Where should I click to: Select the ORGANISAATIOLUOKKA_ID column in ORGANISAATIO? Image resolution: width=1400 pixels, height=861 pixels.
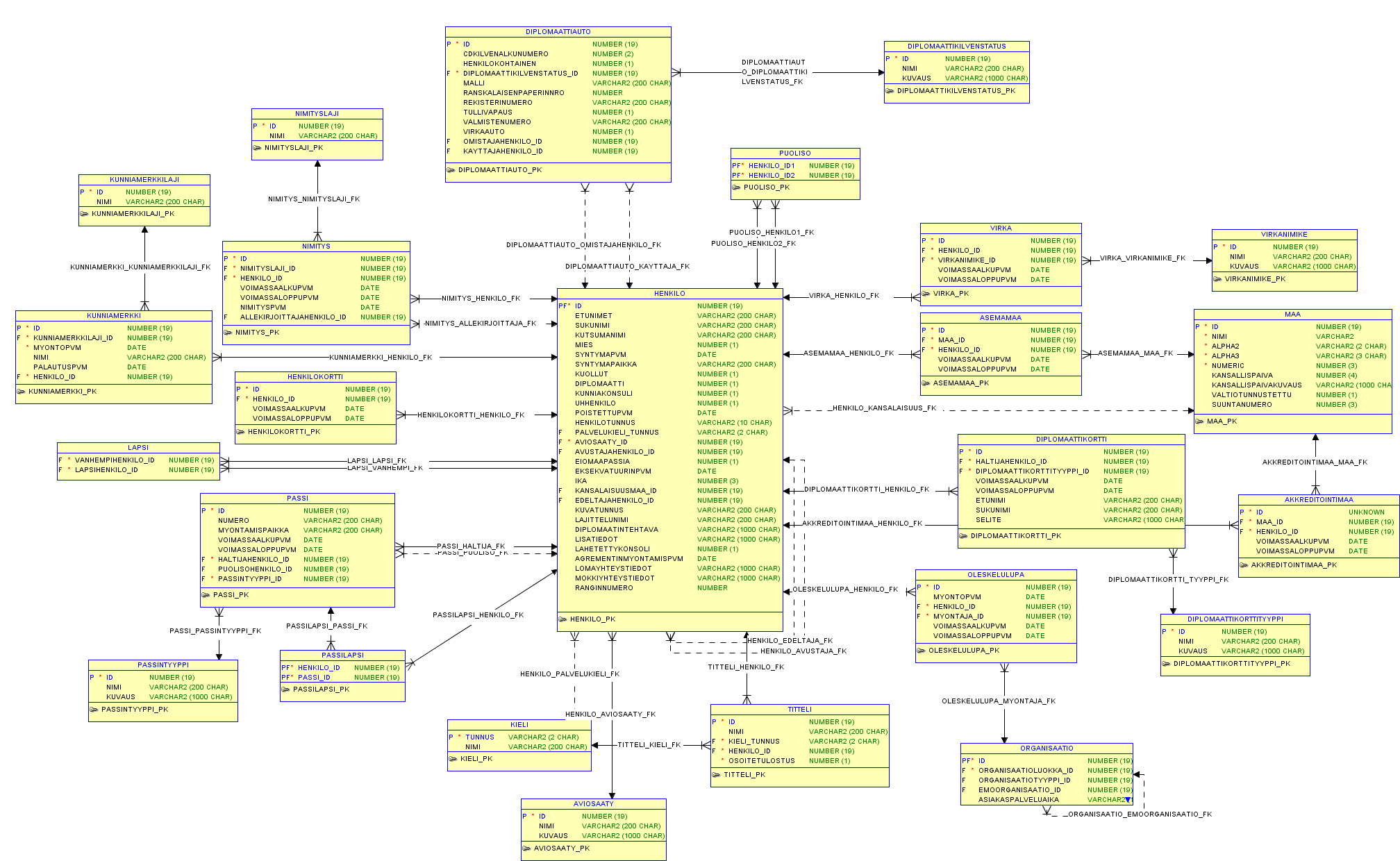tap(1047, 771)
